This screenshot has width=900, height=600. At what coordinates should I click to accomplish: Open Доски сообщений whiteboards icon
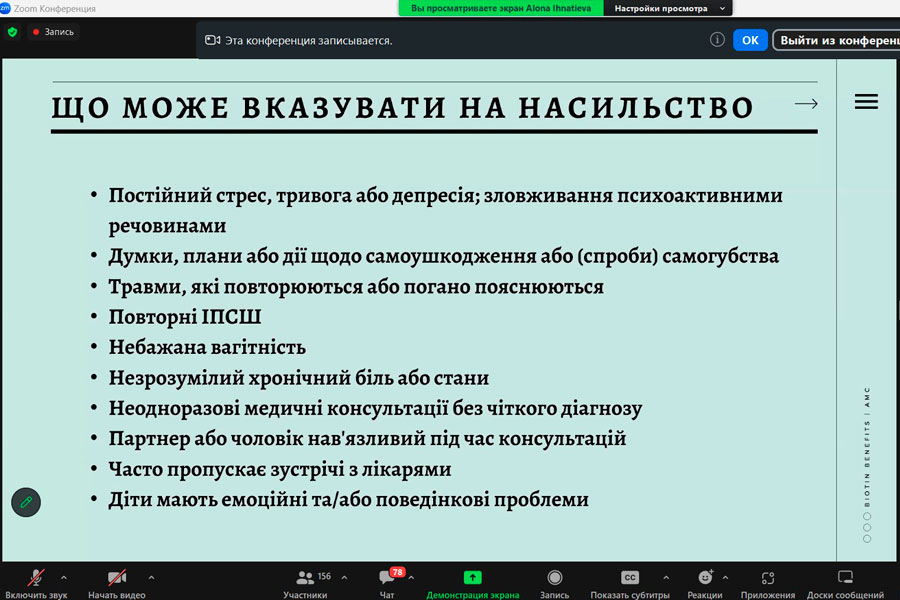coord(845,577)
